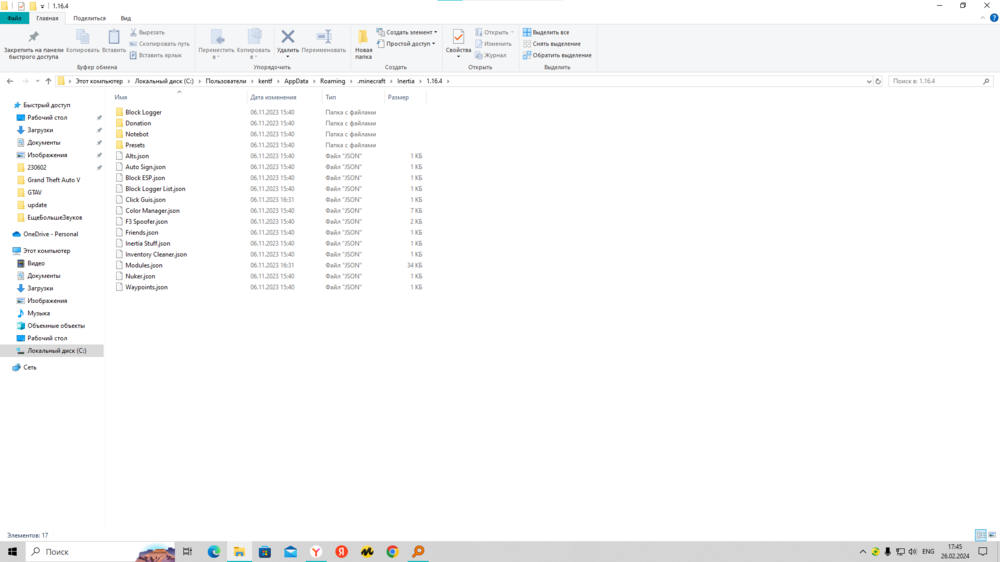Screen dimensions: 1000x562
Task: Select the Block Logger folder
Action: pos(143,112)
